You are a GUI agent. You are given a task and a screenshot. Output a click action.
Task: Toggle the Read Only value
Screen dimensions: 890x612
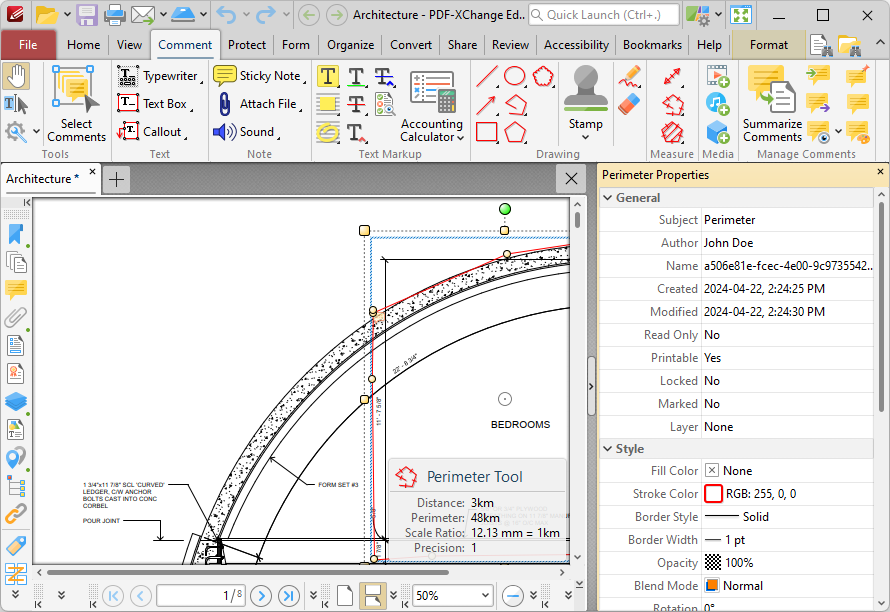pyautogui.click(x=788, y=335)
